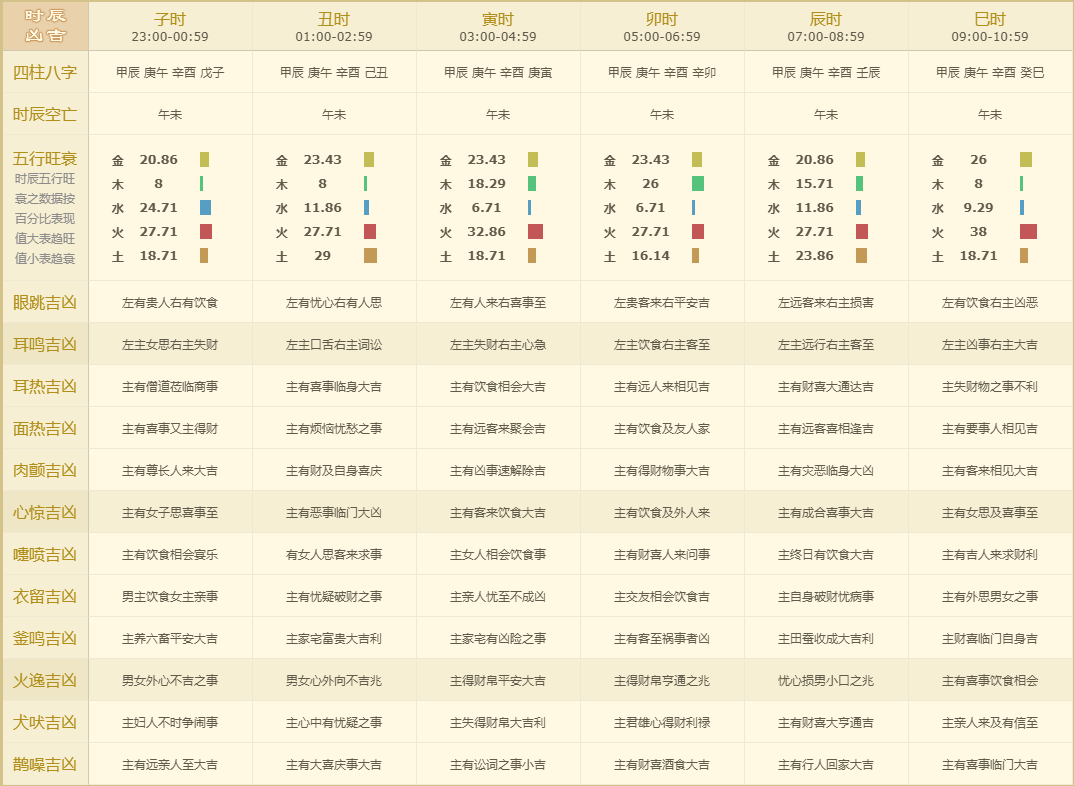Click the 鹊噪吉凶 row label
1074x786 pixels.
(45, 764)
